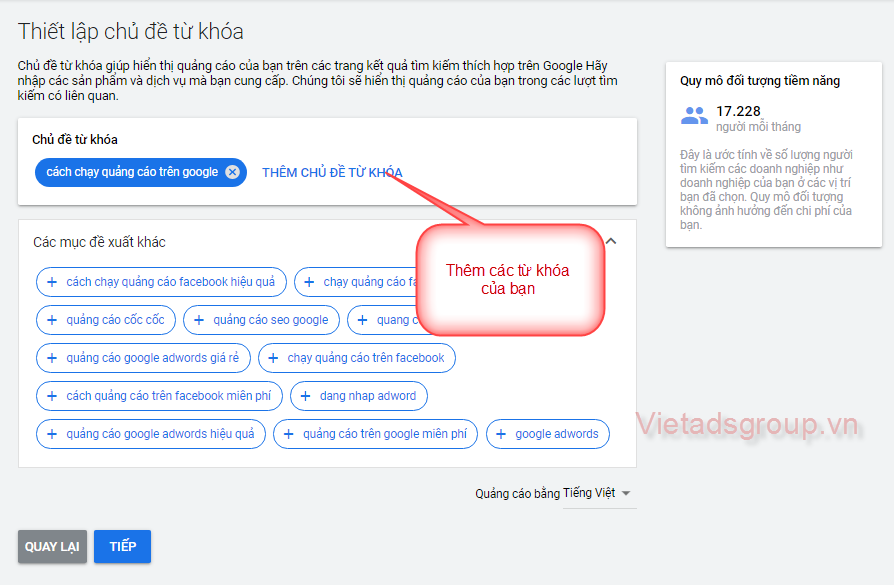The height and width of the screenshot is (585, 894).
Task: Collapse the suggestions panel with the chevron
Action: (610, 242)
